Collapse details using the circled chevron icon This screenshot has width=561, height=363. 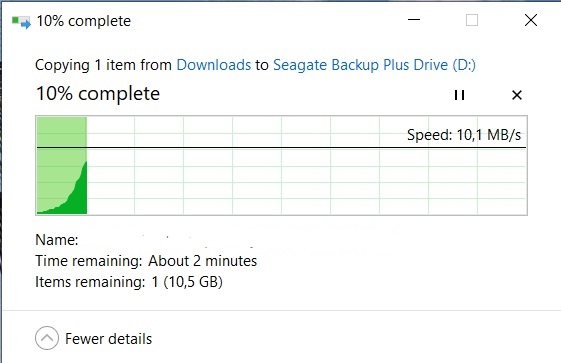[47, 338]
